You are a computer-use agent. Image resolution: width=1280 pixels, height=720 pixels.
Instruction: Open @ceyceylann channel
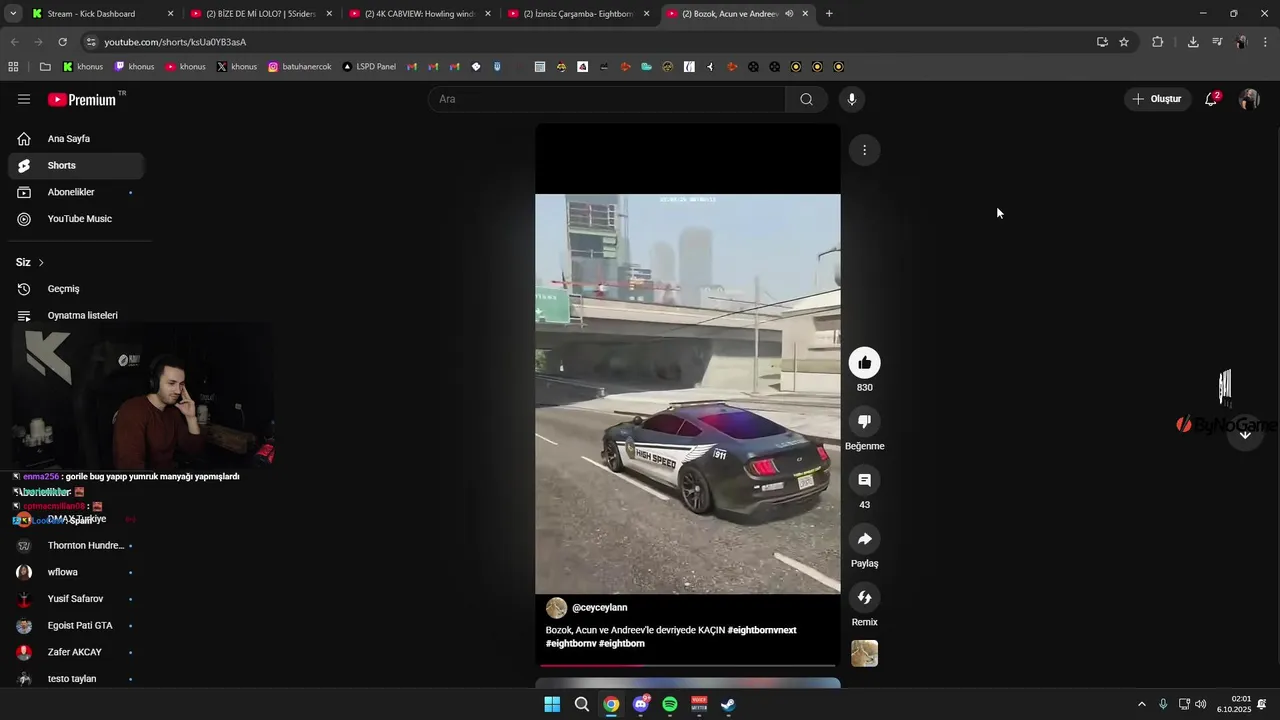tap(599, 608)
